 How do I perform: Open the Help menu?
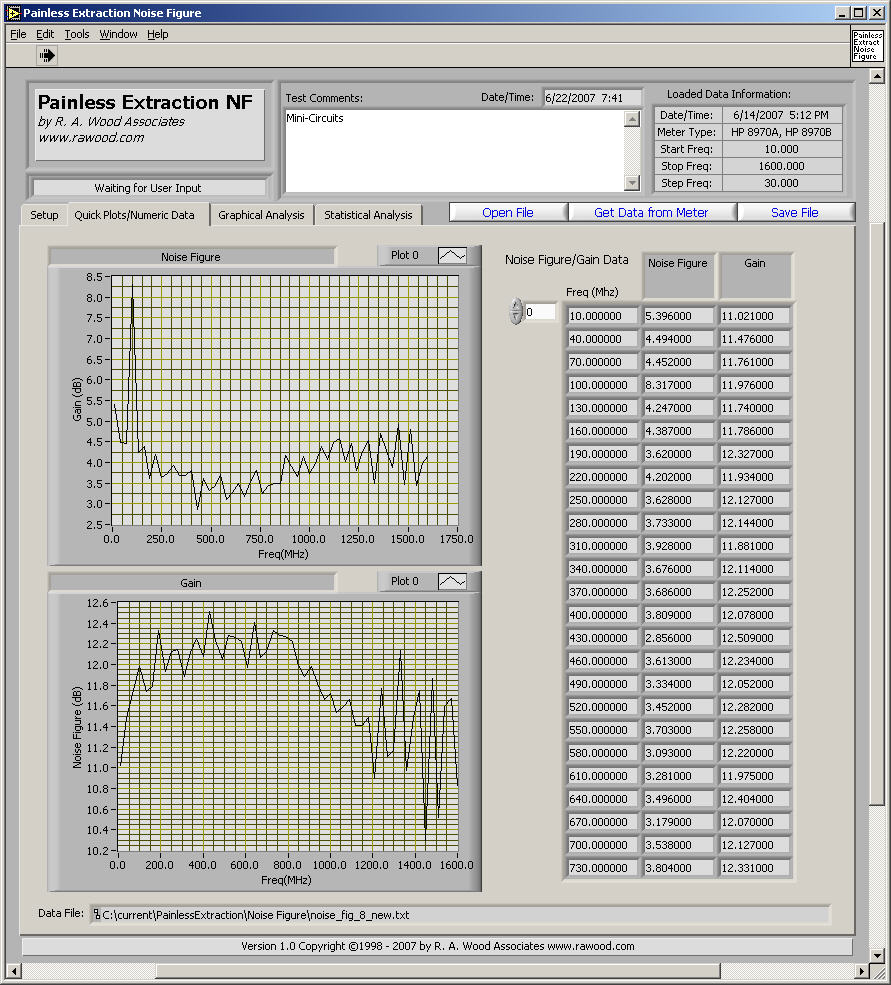[x=158, y=34]
